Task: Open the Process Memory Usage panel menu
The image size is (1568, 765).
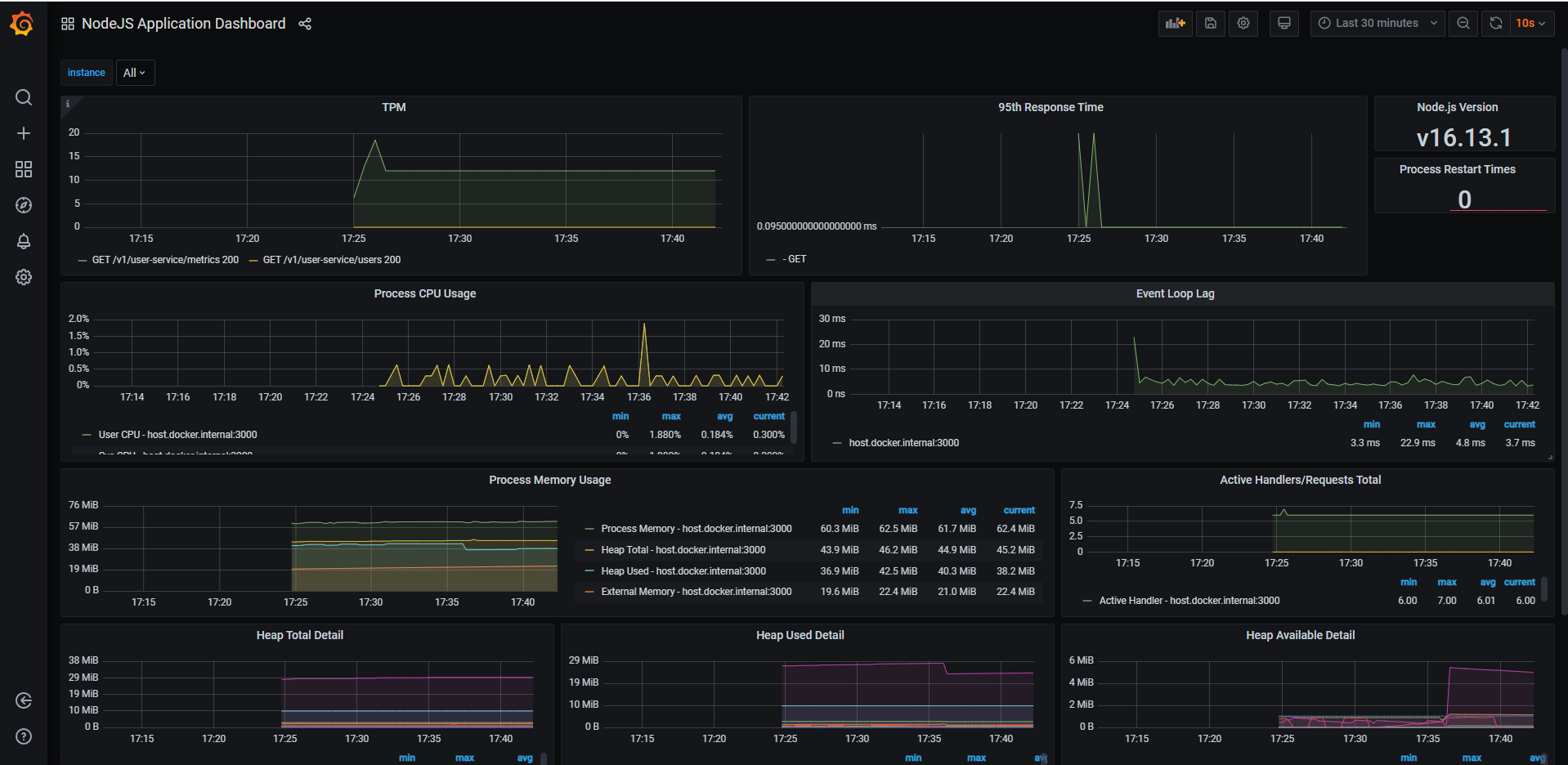Action: [550, 480]
